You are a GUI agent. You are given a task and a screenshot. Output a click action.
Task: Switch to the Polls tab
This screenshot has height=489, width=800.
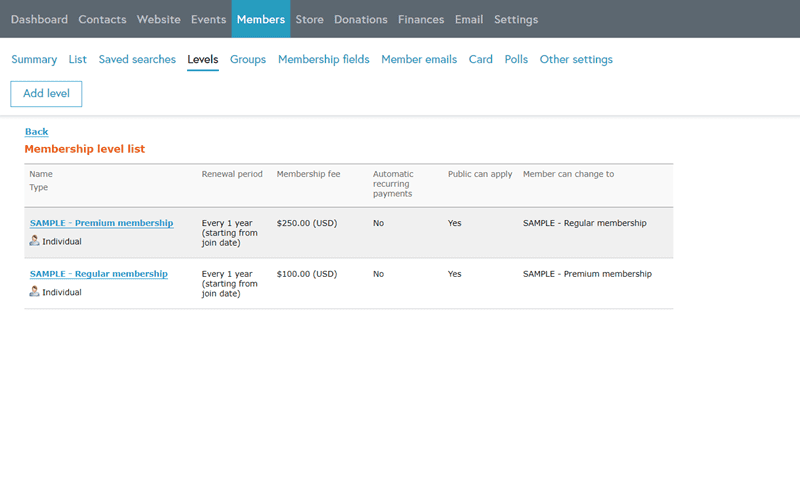tap(516, 59)
